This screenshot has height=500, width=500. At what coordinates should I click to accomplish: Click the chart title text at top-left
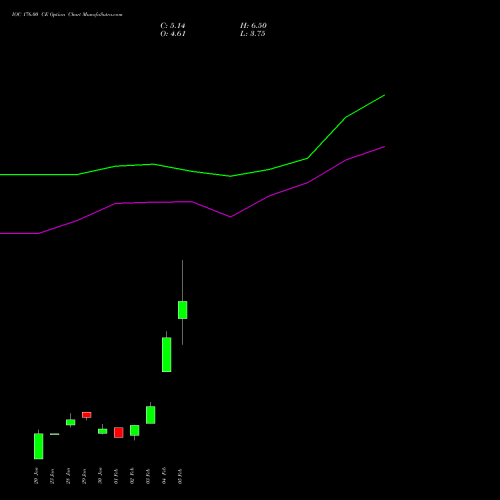[x=67, y=15]
